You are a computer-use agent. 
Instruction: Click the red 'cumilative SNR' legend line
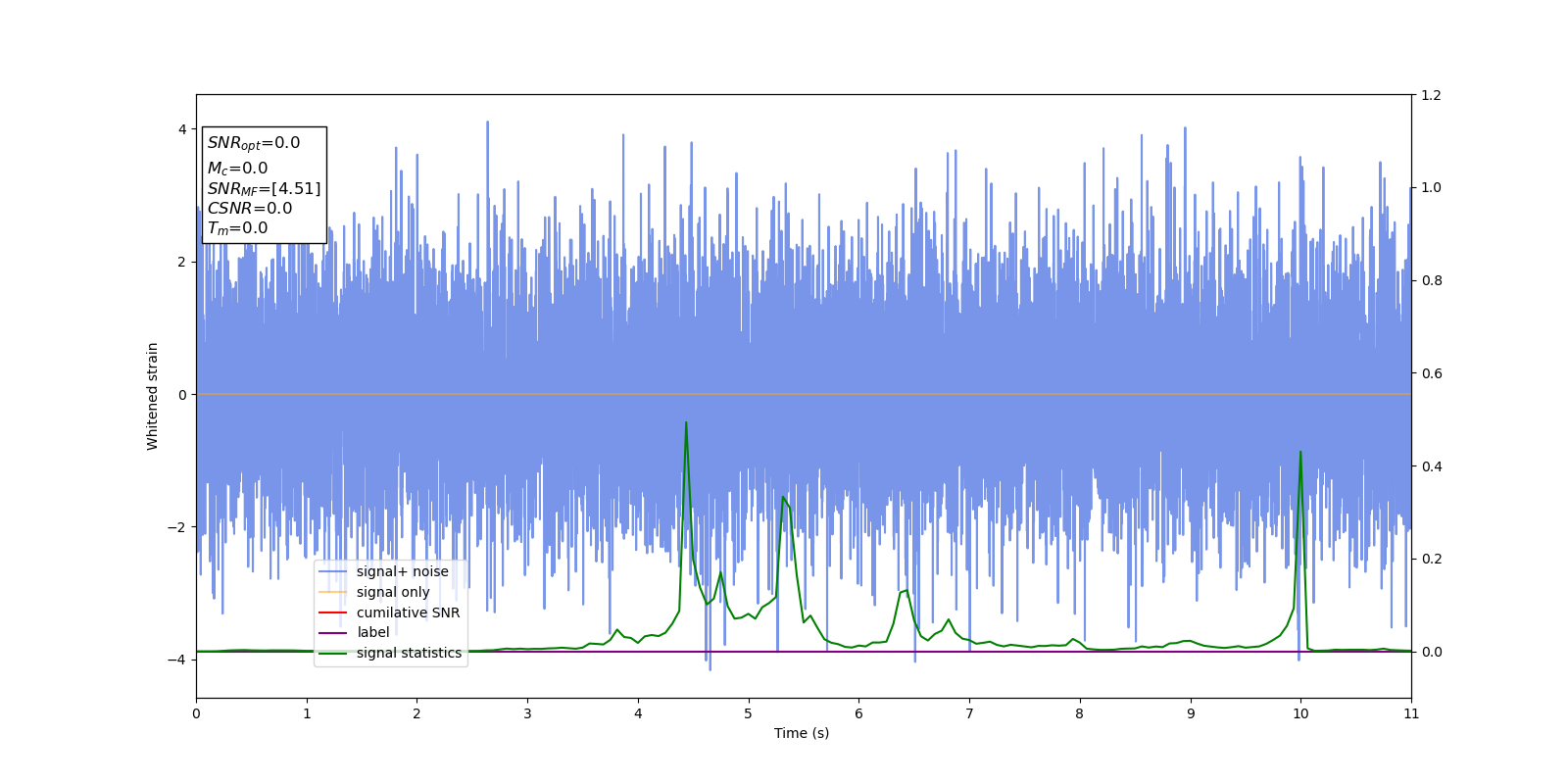(x=333, y=612)
